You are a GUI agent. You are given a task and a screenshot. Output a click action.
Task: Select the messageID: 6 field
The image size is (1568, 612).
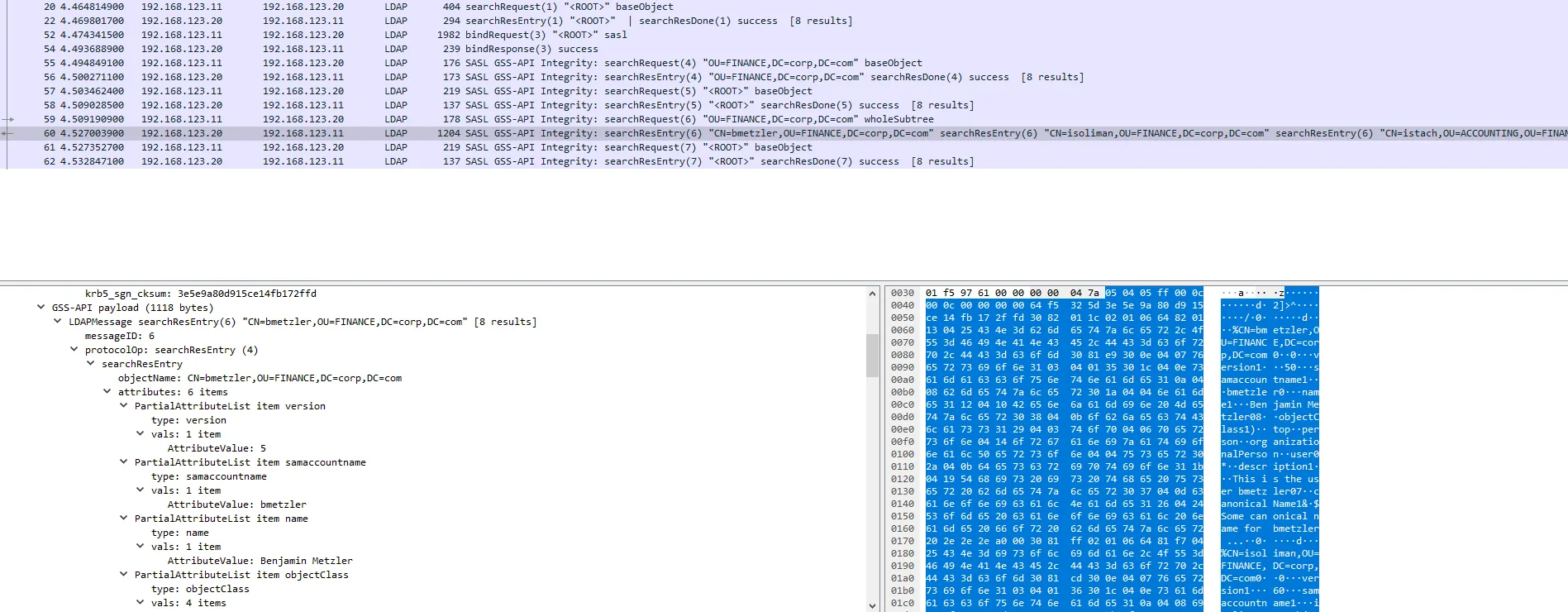120,336
